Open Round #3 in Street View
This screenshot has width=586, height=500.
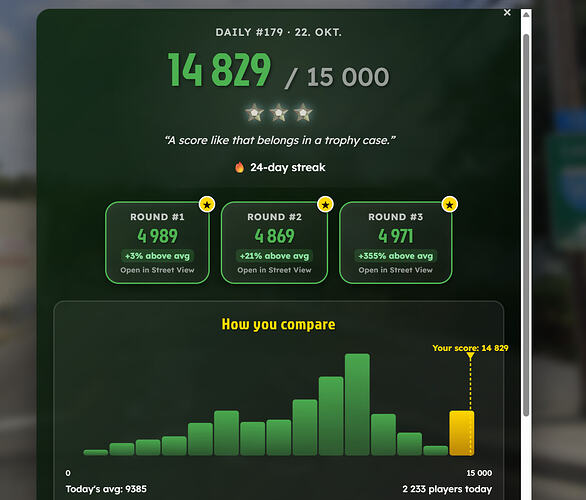click(x=395, y=270)
